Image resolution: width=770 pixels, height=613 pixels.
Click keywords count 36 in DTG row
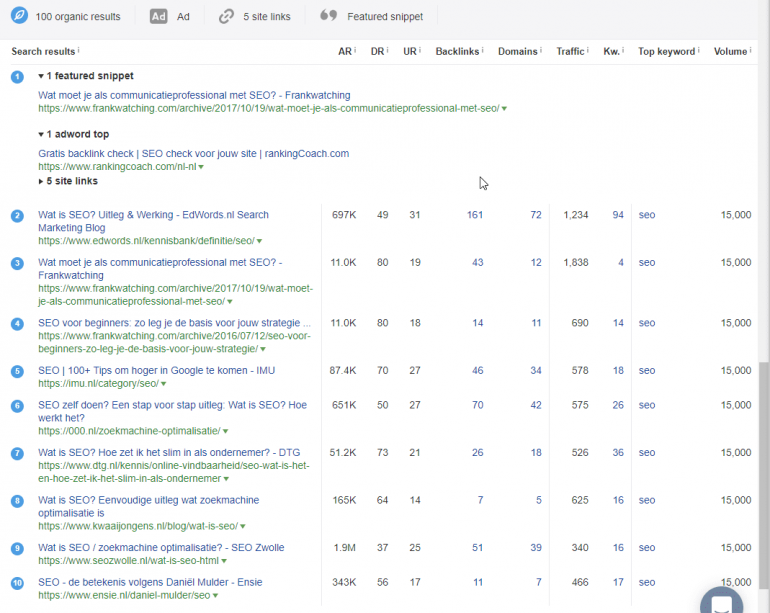[x=618, y=453]
